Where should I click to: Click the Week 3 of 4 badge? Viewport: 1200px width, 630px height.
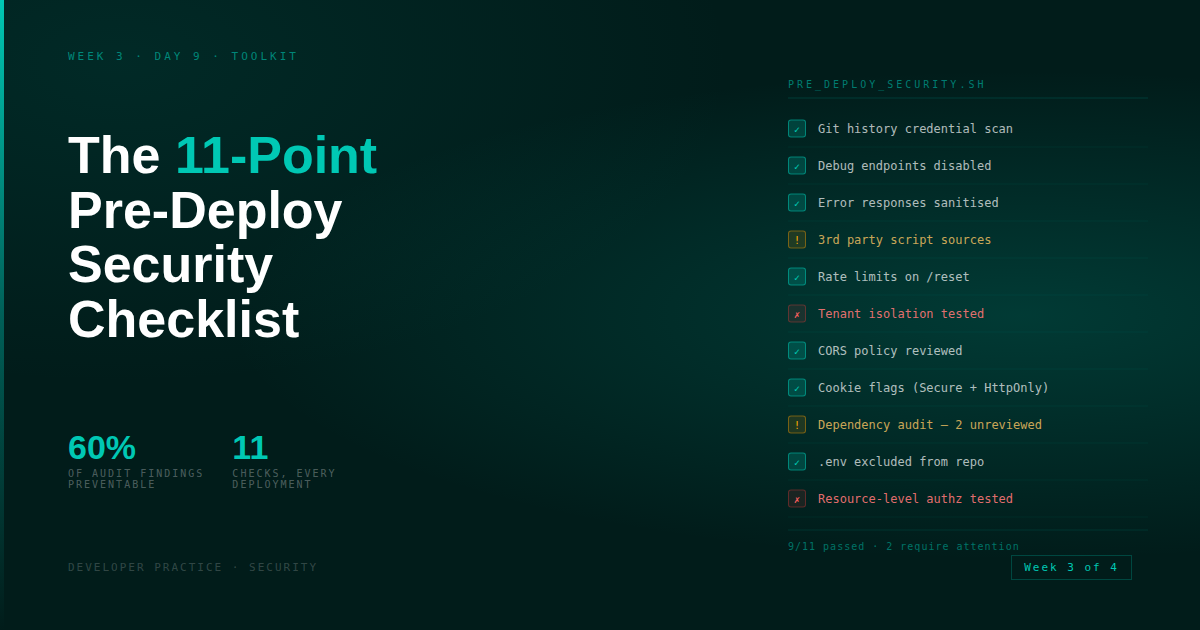[1071, 568]
